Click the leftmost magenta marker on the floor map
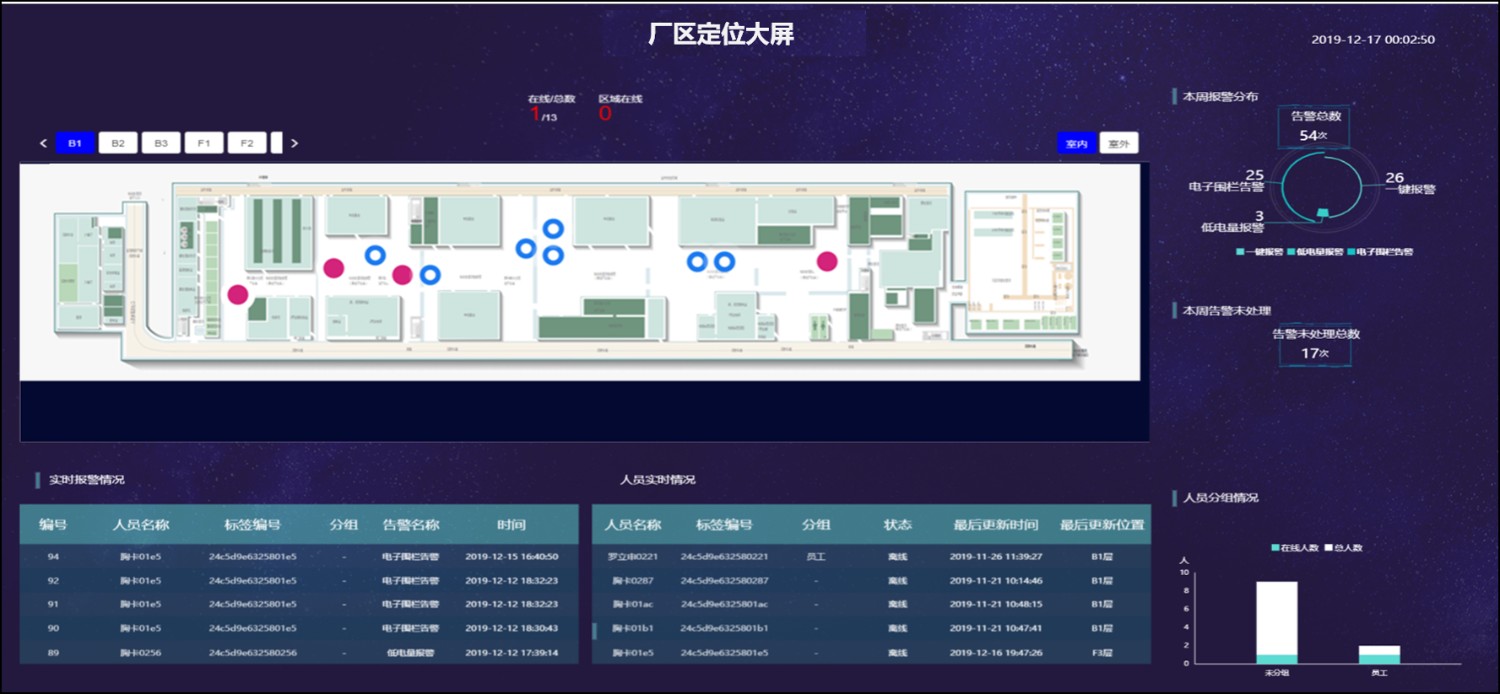Viewport: 1500px width, 694px height. (237, 294)
